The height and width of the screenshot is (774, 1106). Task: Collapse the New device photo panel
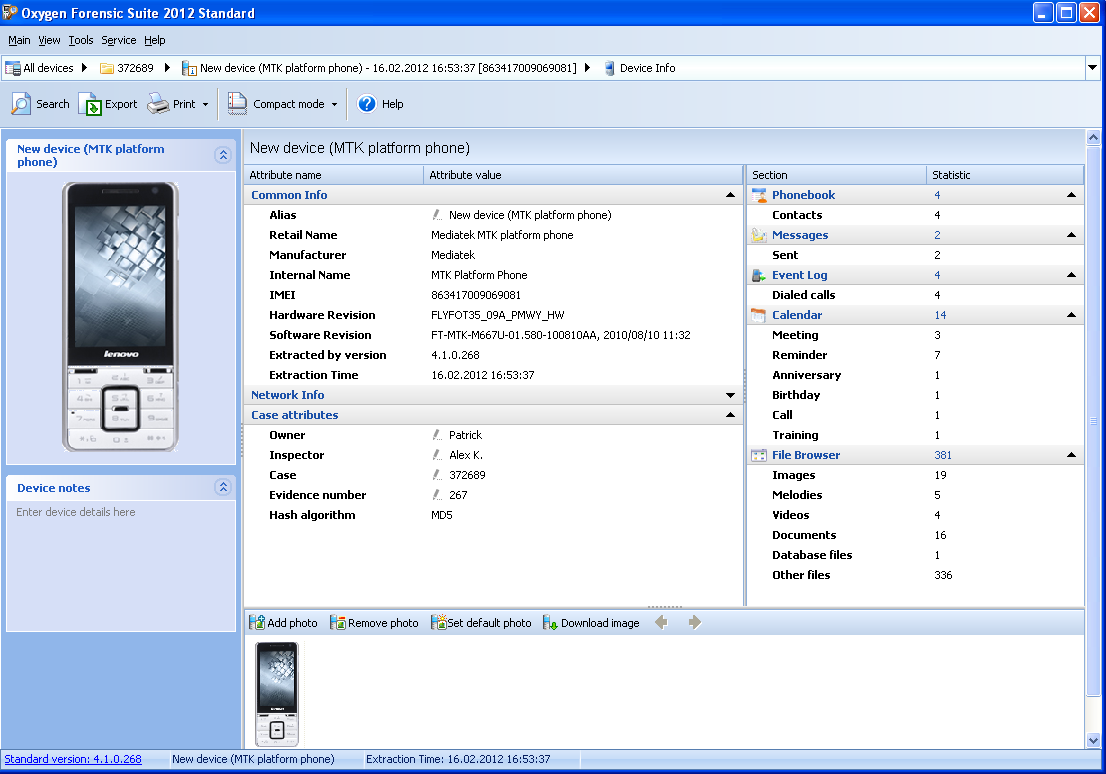(x=223, y=155)
